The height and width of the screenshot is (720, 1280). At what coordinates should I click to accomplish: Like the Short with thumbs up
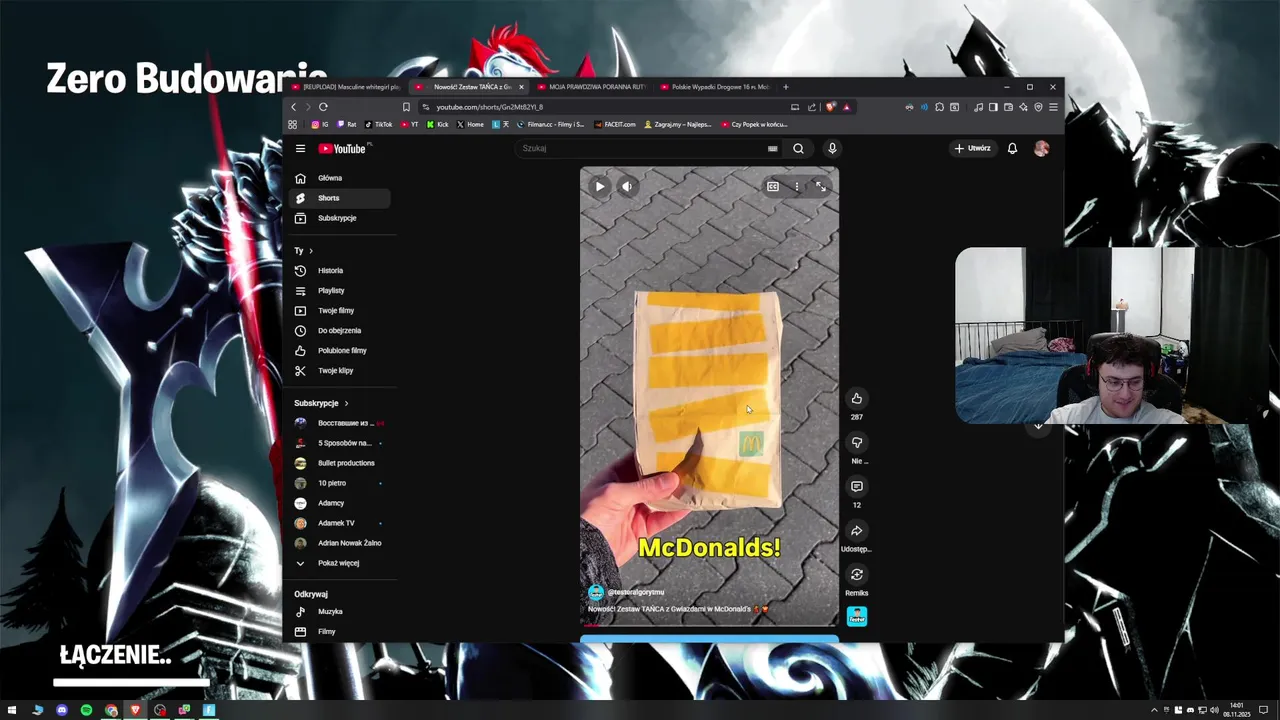856,398
